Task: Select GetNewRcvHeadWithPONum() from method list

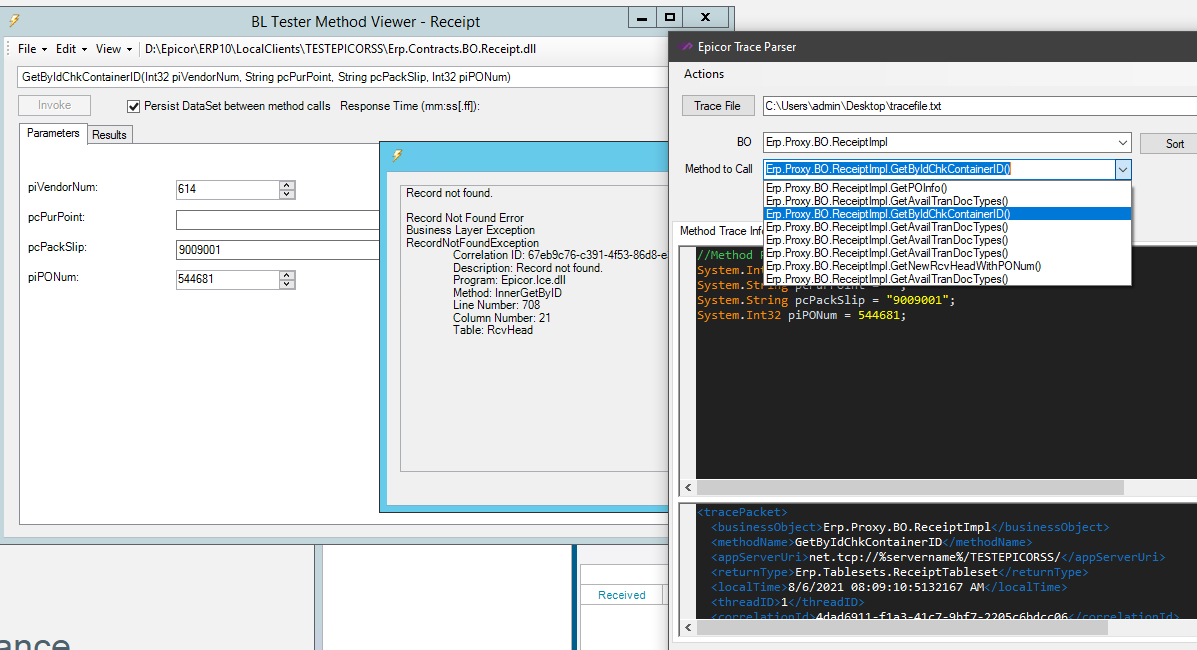Action: pos(903,266)
